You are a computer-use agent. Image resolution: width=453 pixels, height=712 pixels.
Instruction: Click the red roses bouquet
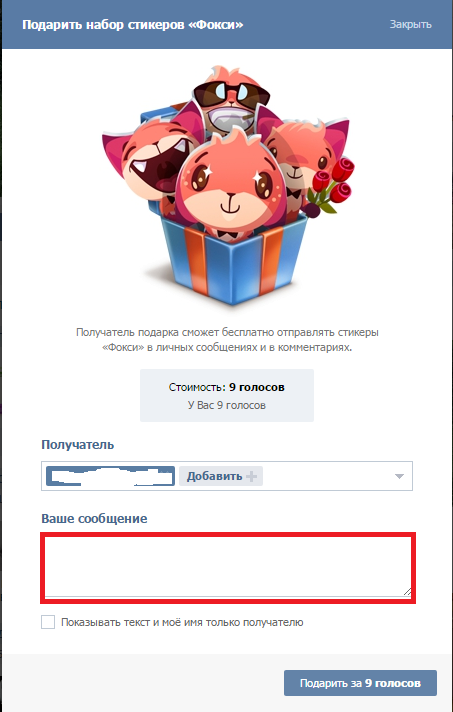[x=333, y=186]
